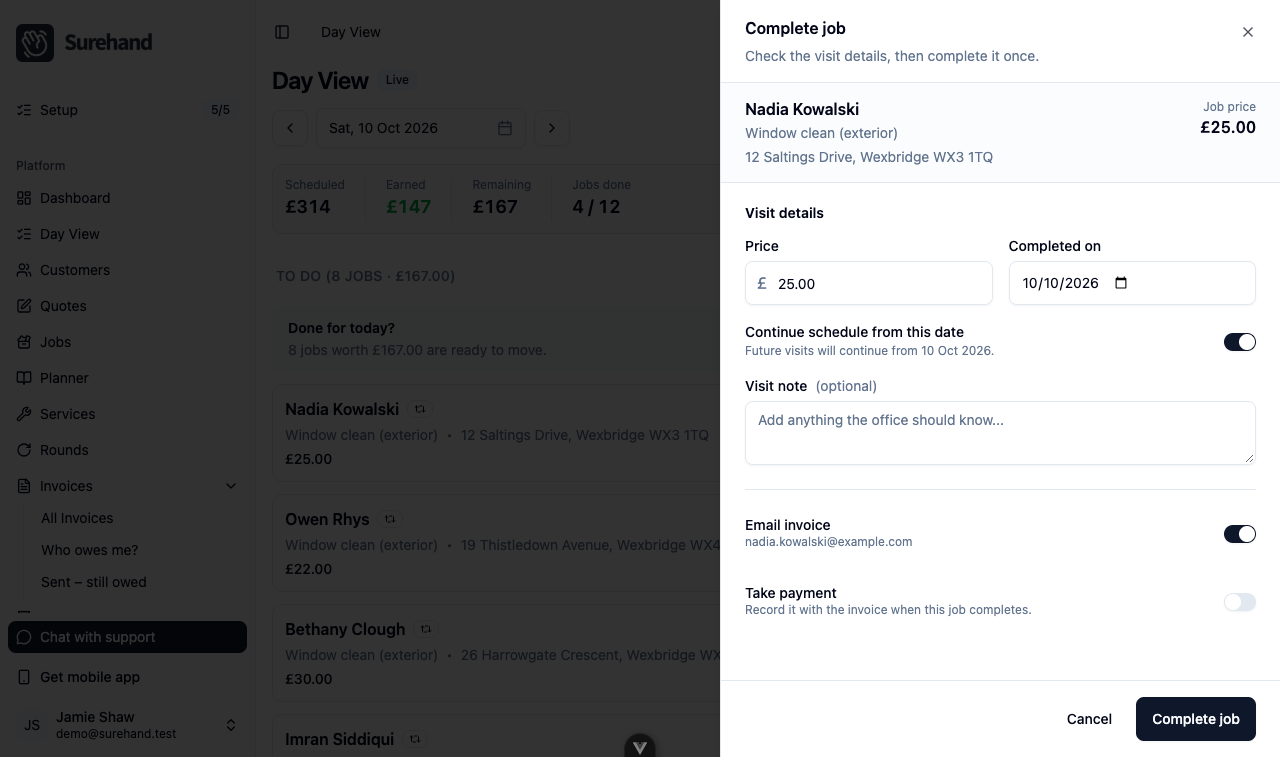Click the Visit note text area

pyautogui.click(x=1000, y=433)
